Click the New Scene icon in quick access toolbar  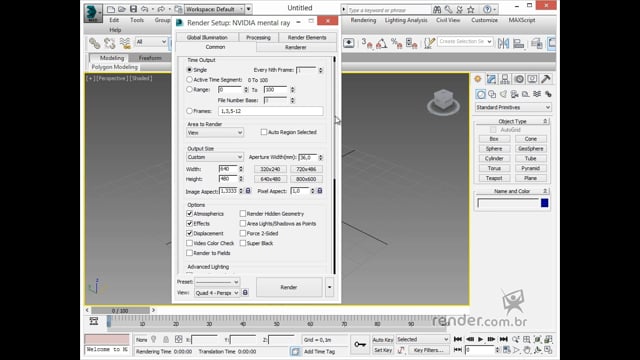[x=111, y=9]
